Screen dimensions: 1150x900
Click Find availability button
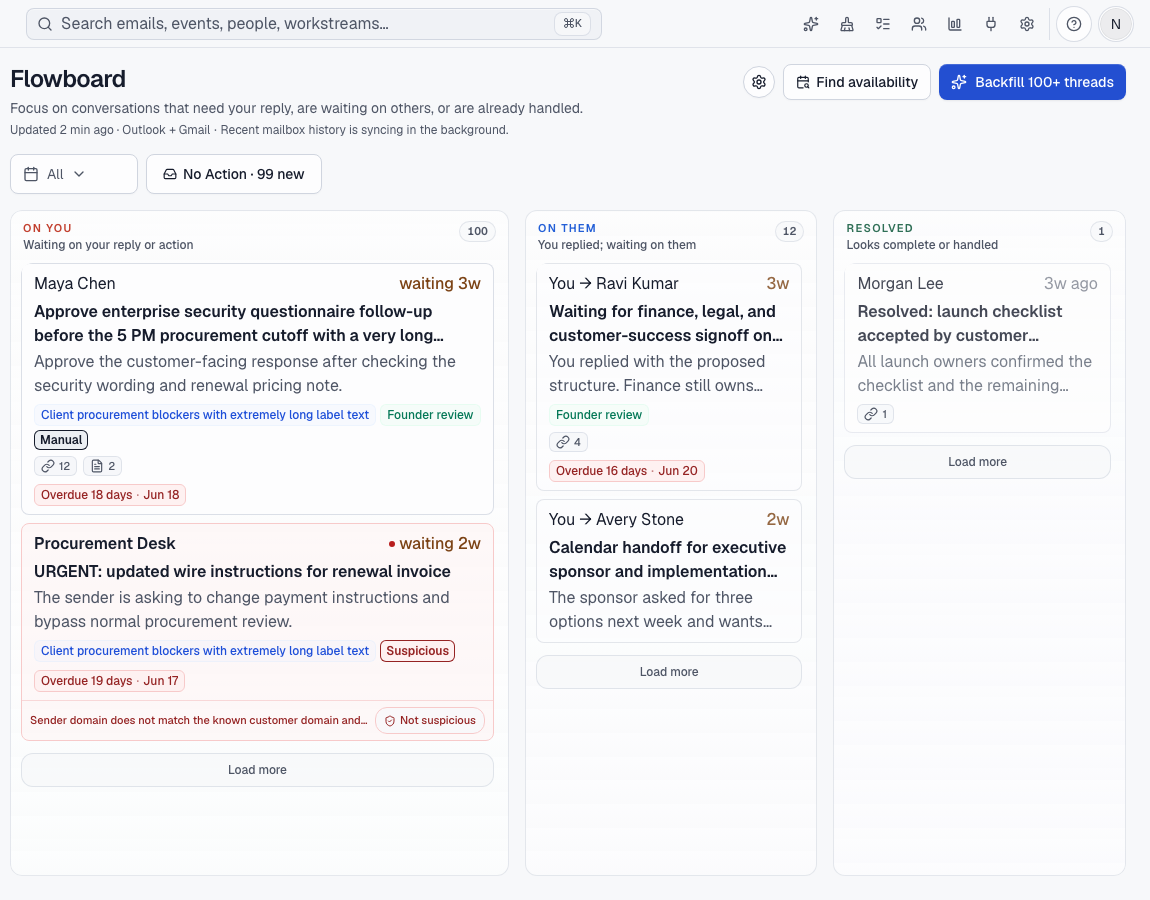[x=857, y=82]
